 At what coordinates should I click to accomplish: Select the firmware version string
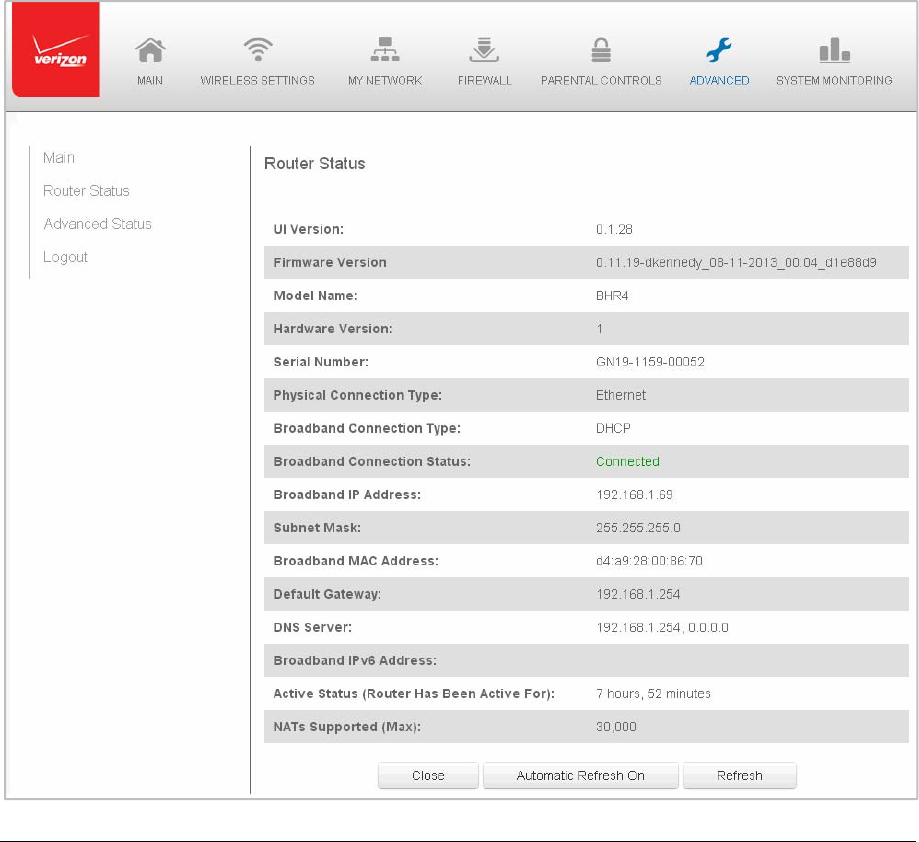click(x=736, y=263)
